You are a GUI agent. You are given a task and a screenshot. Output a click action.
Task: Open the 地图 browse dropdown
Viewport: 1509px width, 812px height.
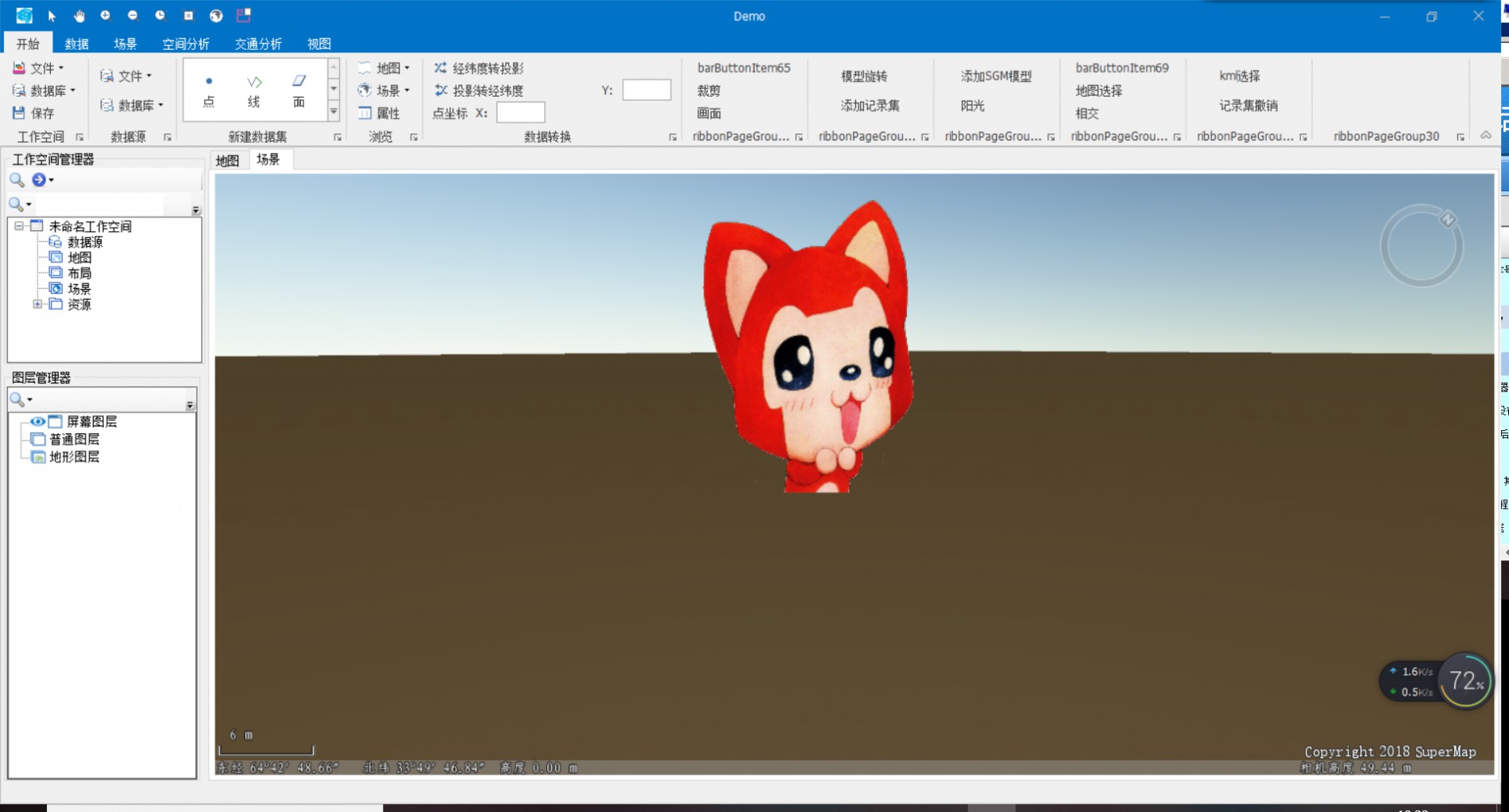[x=384, y=68]
